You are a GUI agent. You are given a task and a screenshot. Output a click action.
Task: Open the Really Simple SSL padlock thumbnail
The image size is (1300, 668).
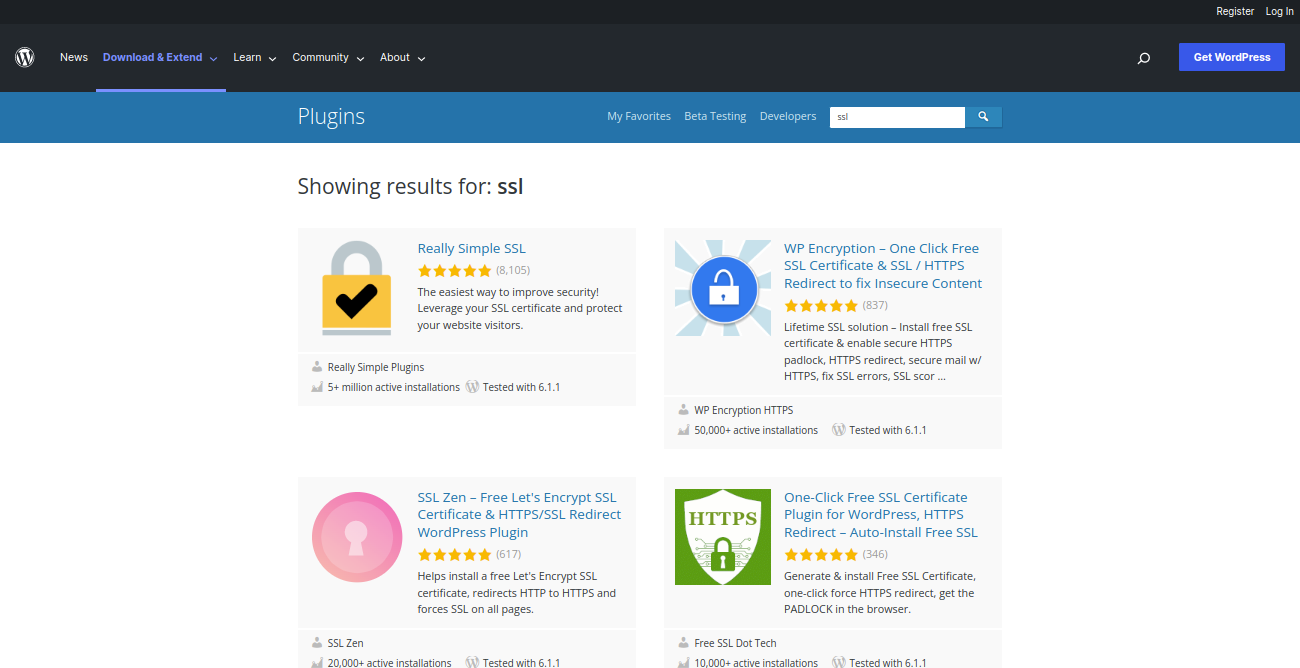pos(357,287)
